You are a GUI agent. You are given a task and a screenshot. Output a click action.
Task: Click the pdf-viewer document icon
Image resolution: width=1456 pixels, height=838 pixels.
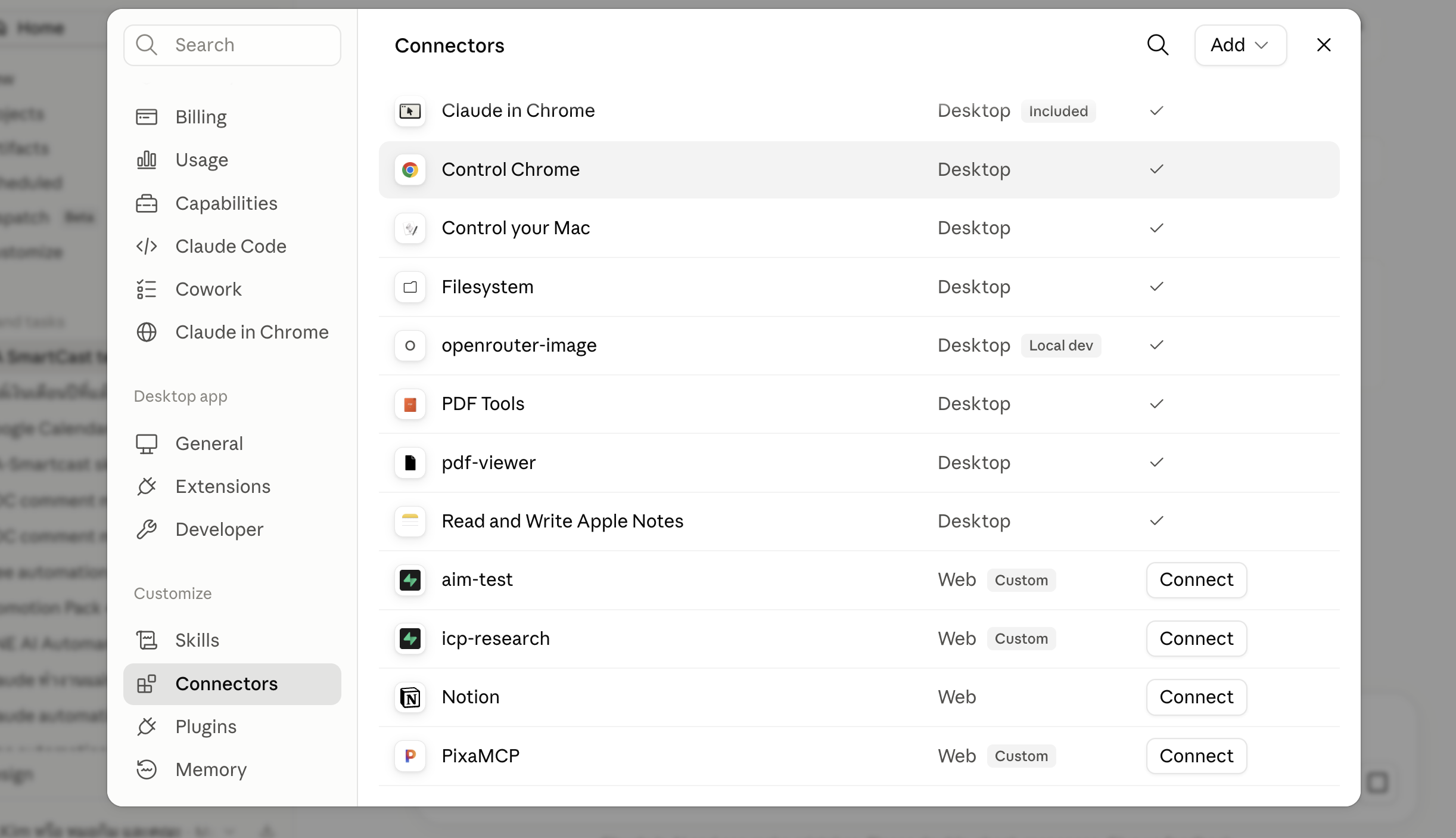[410, 463]
